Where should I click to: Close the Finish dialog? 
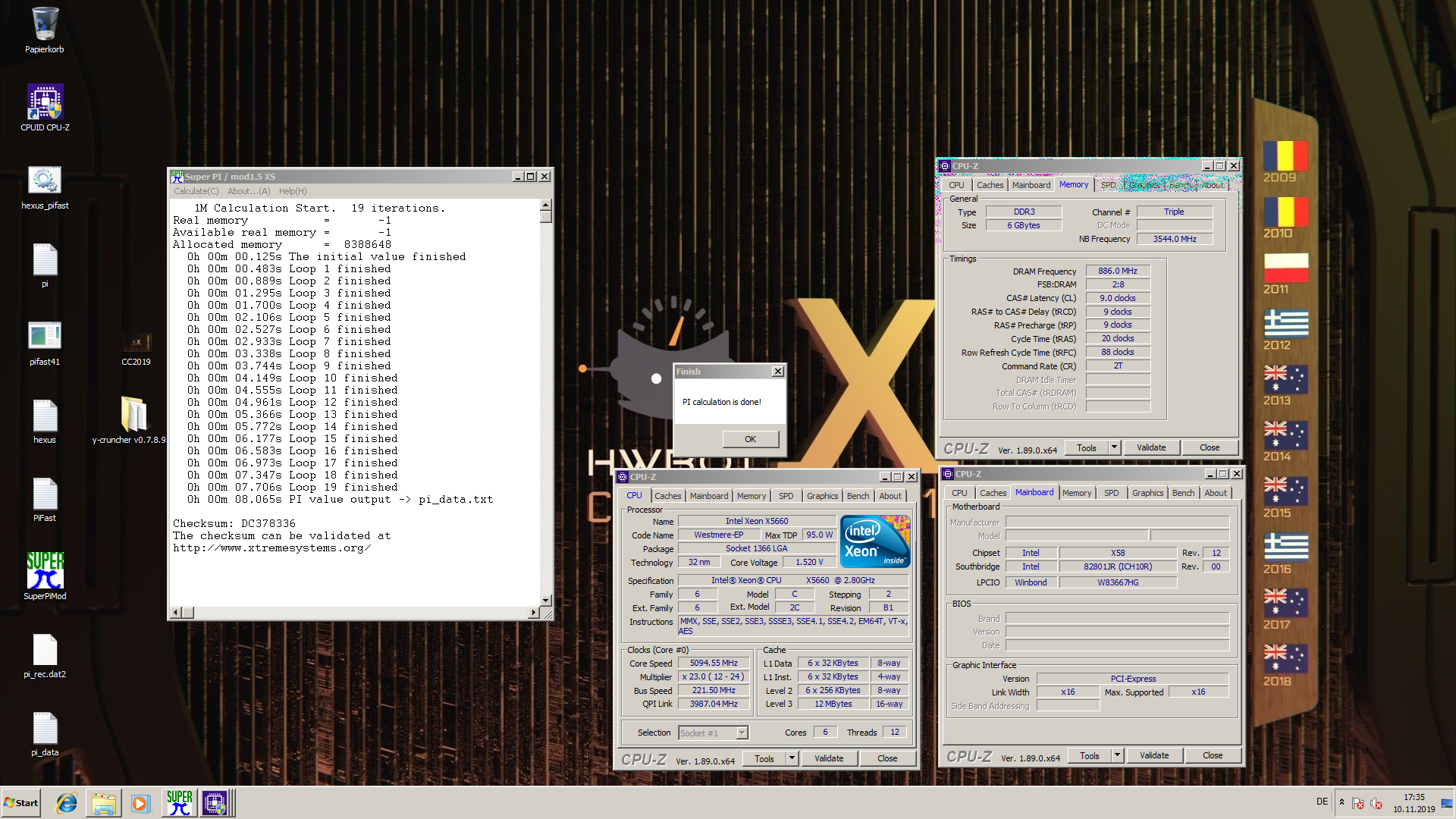tap(777, 372)
